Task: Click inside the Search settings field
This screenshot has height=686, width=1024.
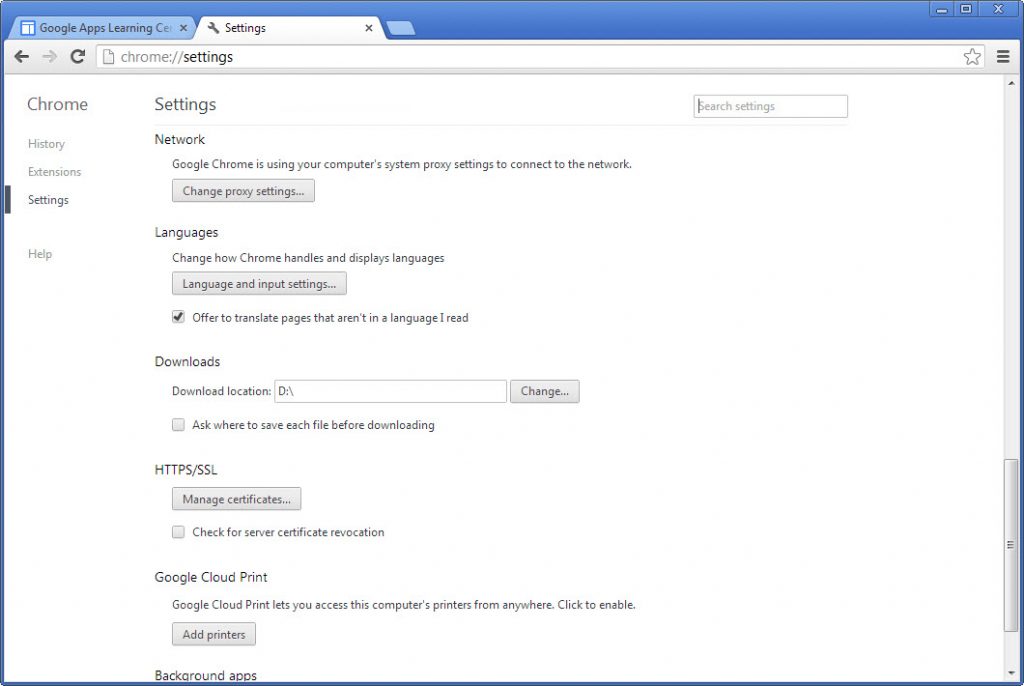Action: tap(770, 106)
